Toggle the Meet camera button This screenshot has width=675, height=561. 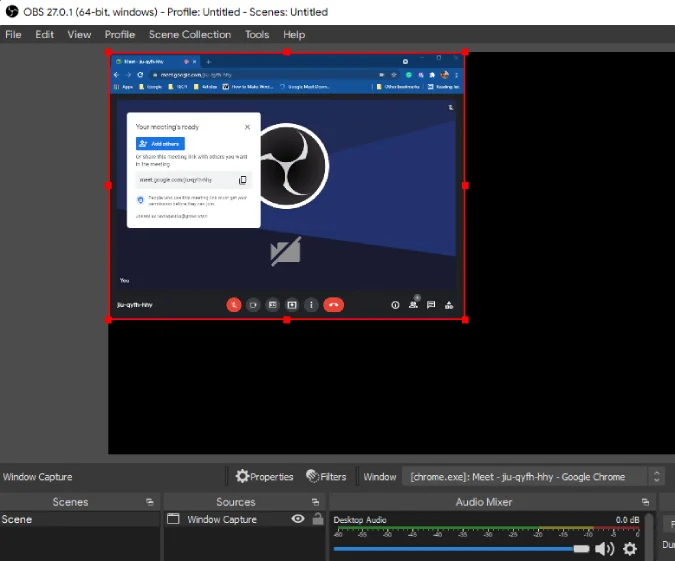pos(253,305)
